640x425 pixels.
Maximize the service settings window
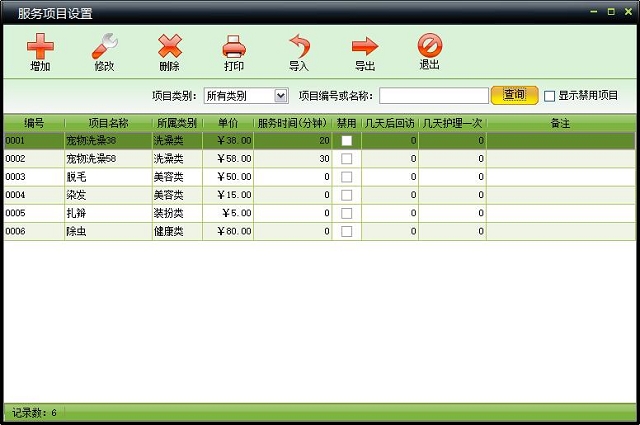[x=611, y=12]
